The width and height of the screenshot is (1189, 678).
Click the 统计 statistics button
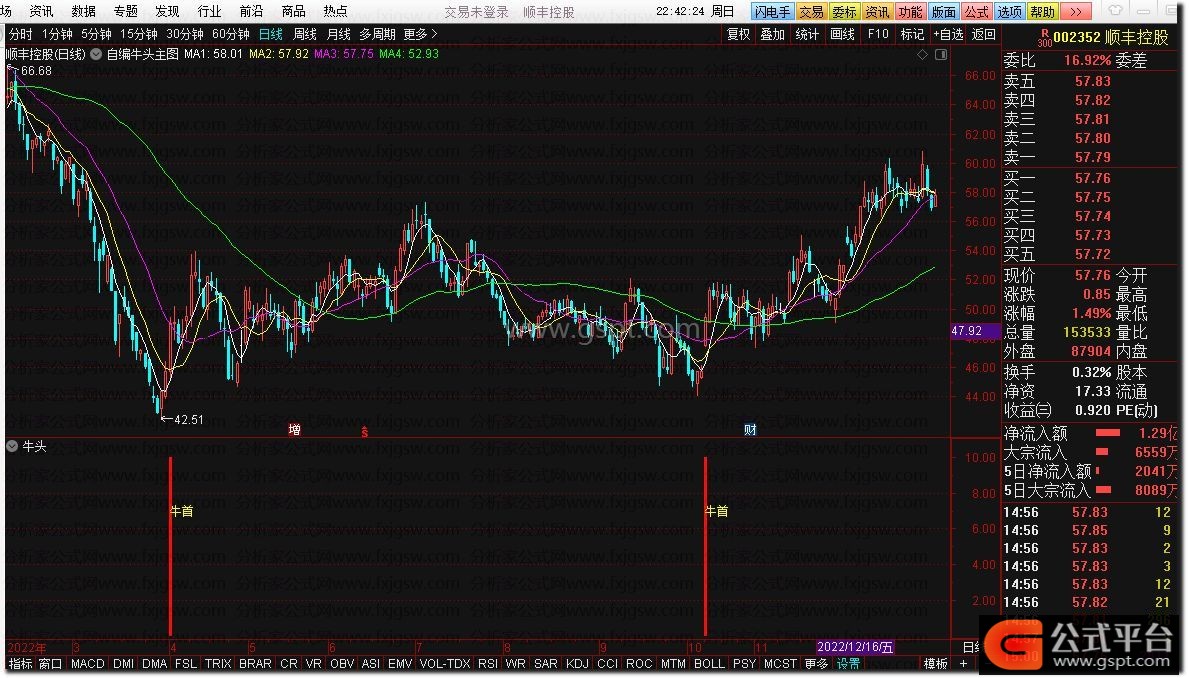click(x=807, y=34)
